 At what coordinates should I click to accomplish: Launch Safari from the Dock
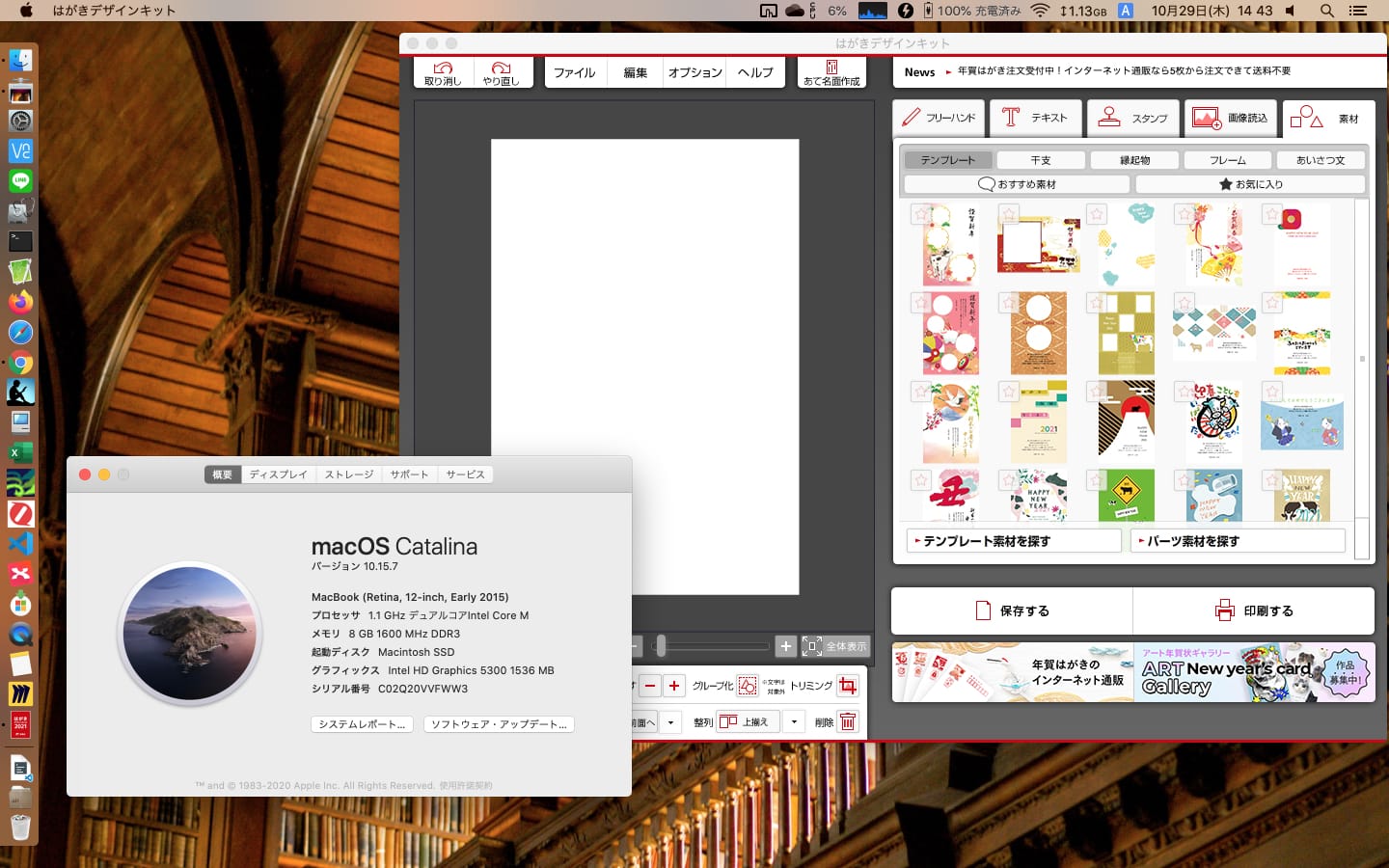click(20, 332)
